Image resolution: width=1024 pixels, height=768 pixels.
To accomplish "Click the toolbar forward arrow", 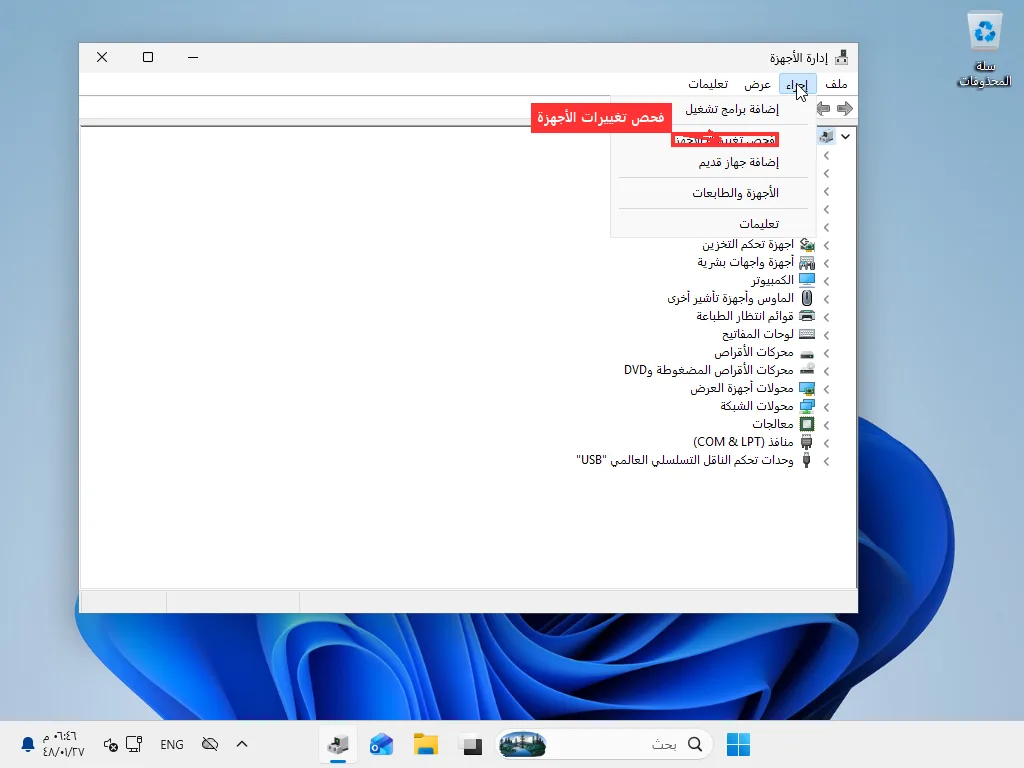I will click(x=845, y=108).
